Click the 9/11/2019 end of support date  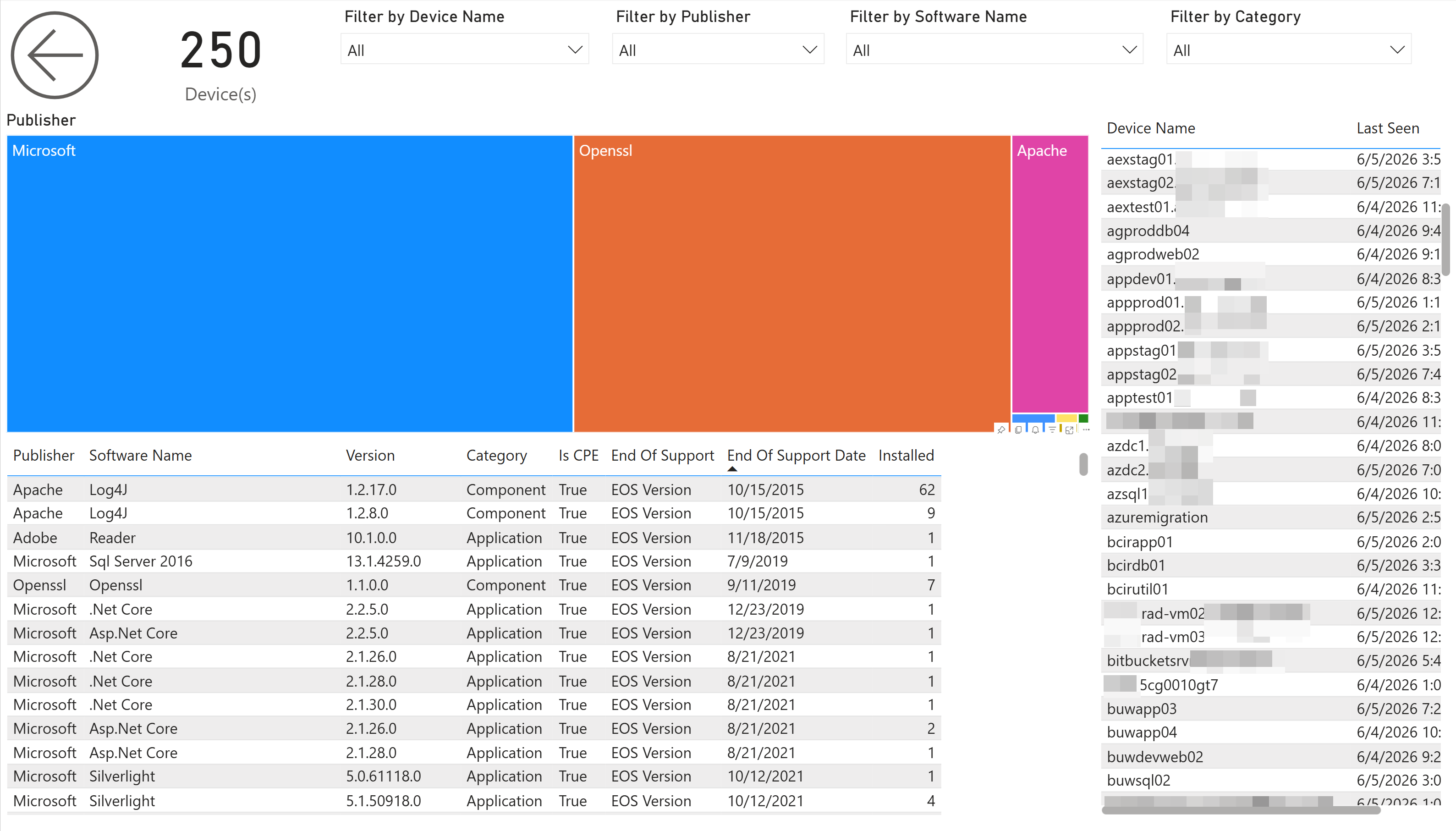pos(761,585)
